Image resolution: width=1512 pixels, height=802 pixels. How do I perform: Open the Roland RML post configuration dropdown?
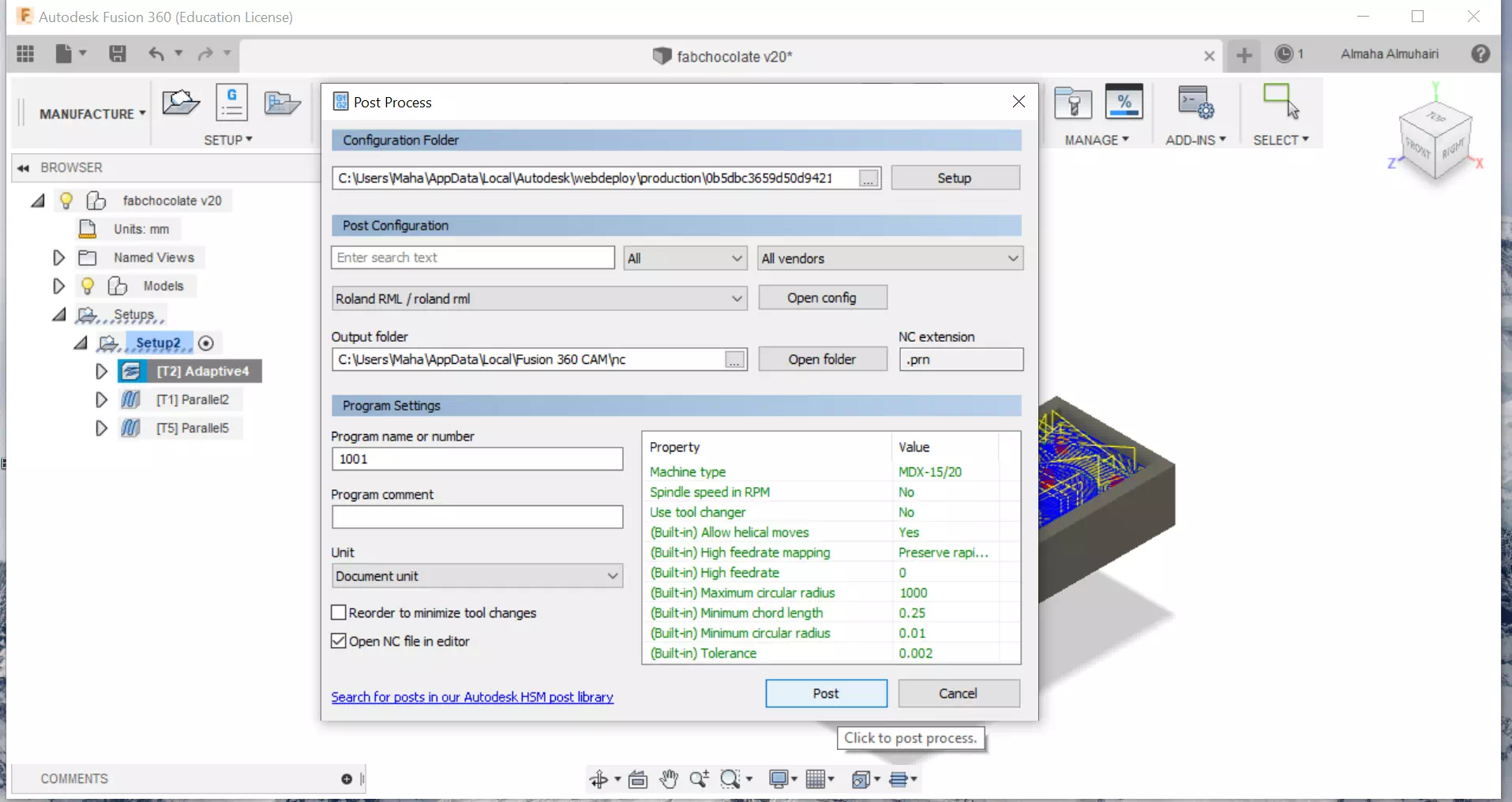[x=539, y=298]
